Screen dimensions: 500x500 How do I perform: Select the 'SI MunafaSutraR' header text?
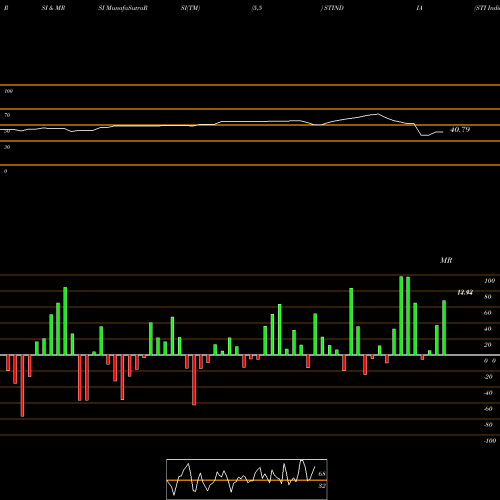pyautogui.click(x=123, y=8)
